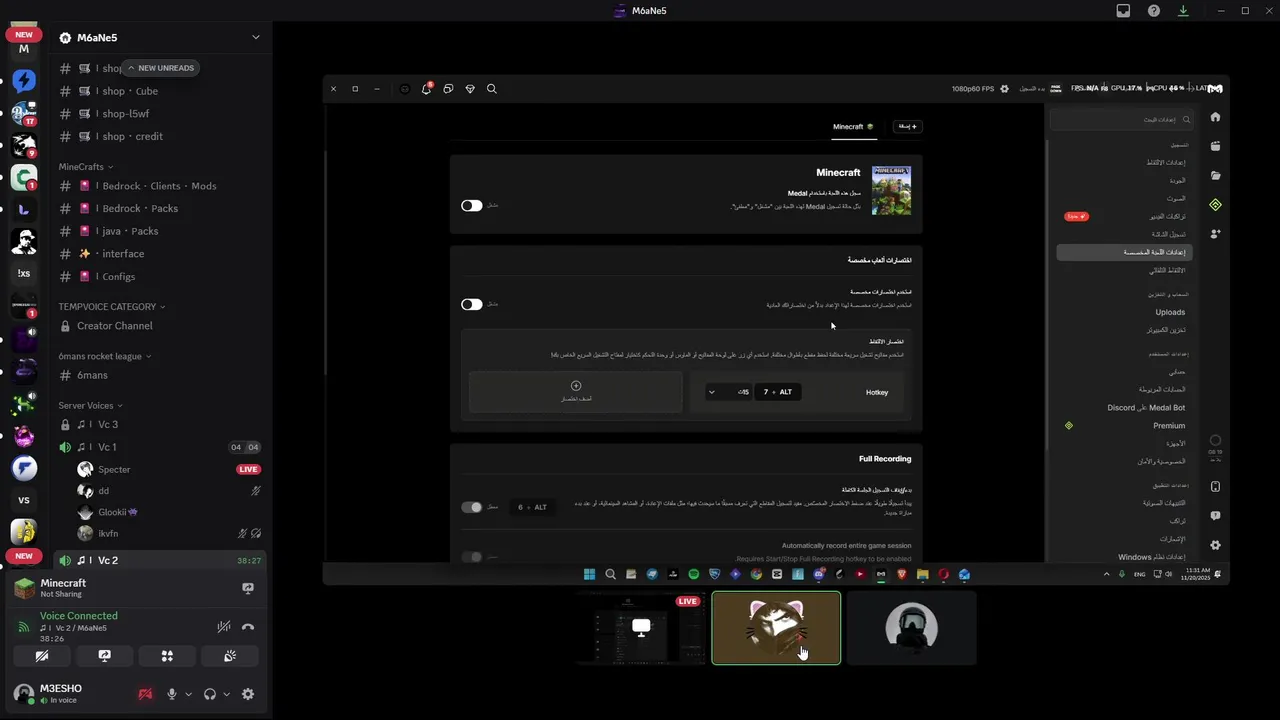Open the Medal clips icon in right rail
This screenshot has width=1280, height=720.
tap(1215, 146)
